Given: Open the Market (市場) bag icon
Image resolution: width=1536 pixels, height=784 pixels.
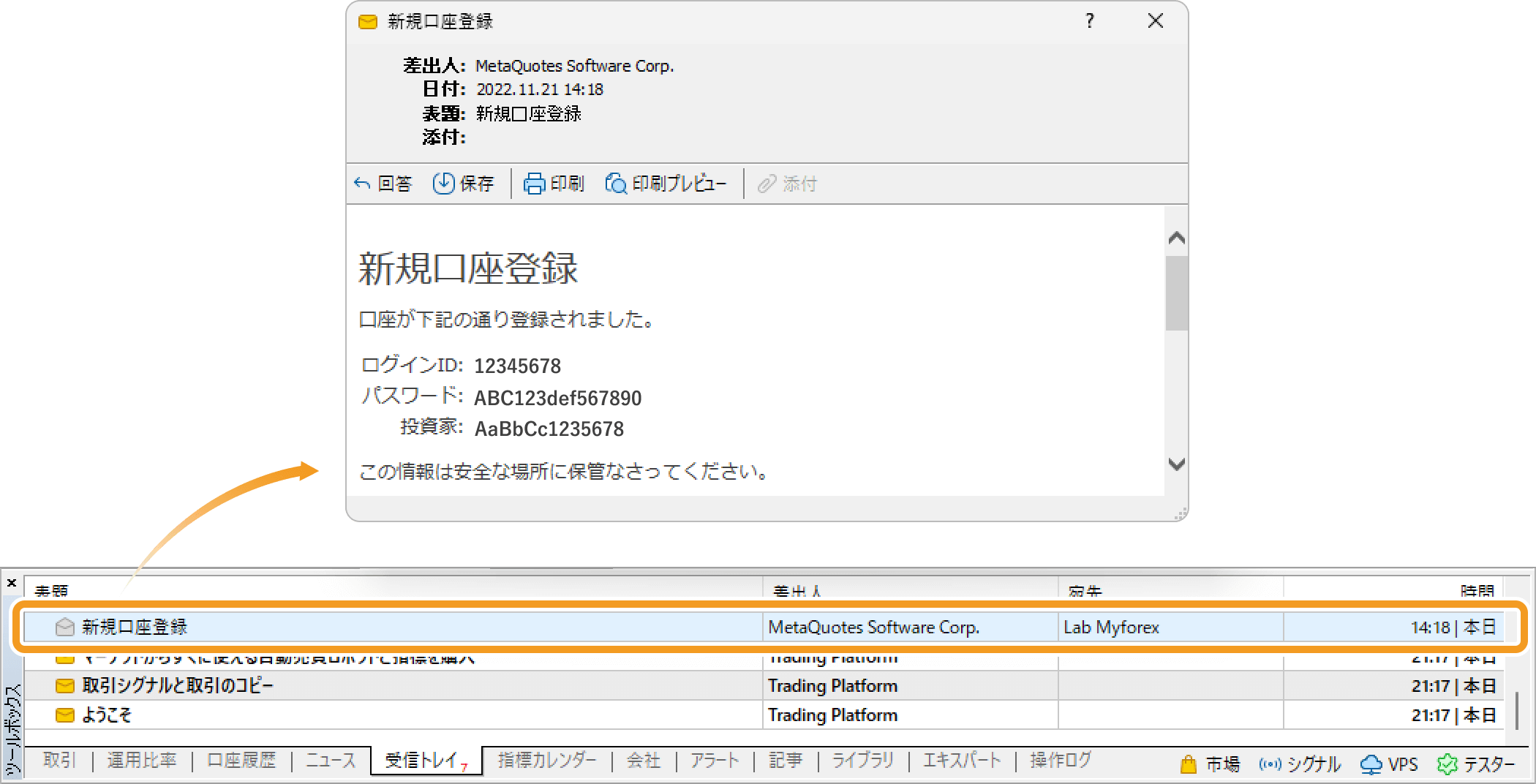Looking at the screenshot, I should point(1189,764).
